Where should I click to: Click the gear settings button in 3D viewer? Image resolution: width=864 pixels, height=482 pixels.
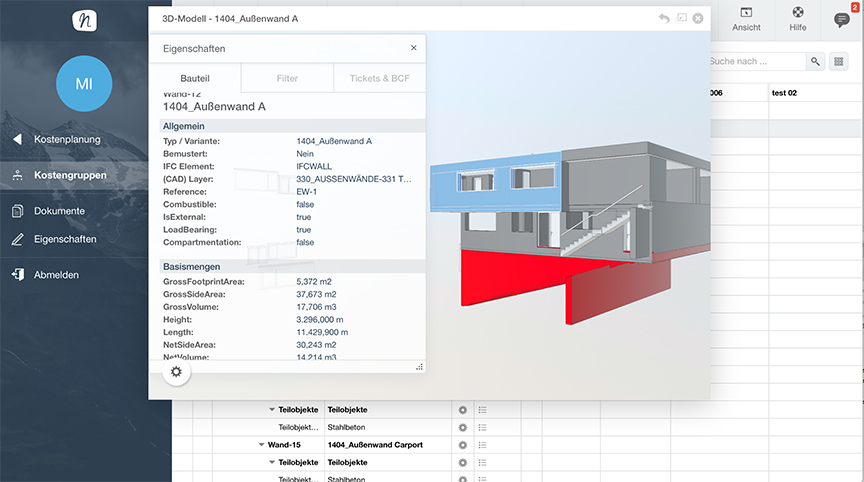[x=176, y=372]
